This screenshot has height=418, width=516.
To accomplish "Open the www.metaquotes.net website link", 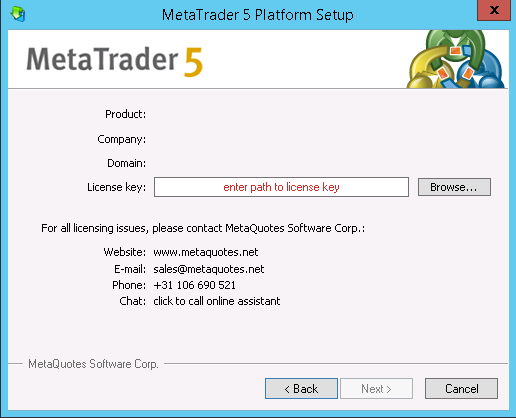I will pyautogui.click(x=206, y=252).
